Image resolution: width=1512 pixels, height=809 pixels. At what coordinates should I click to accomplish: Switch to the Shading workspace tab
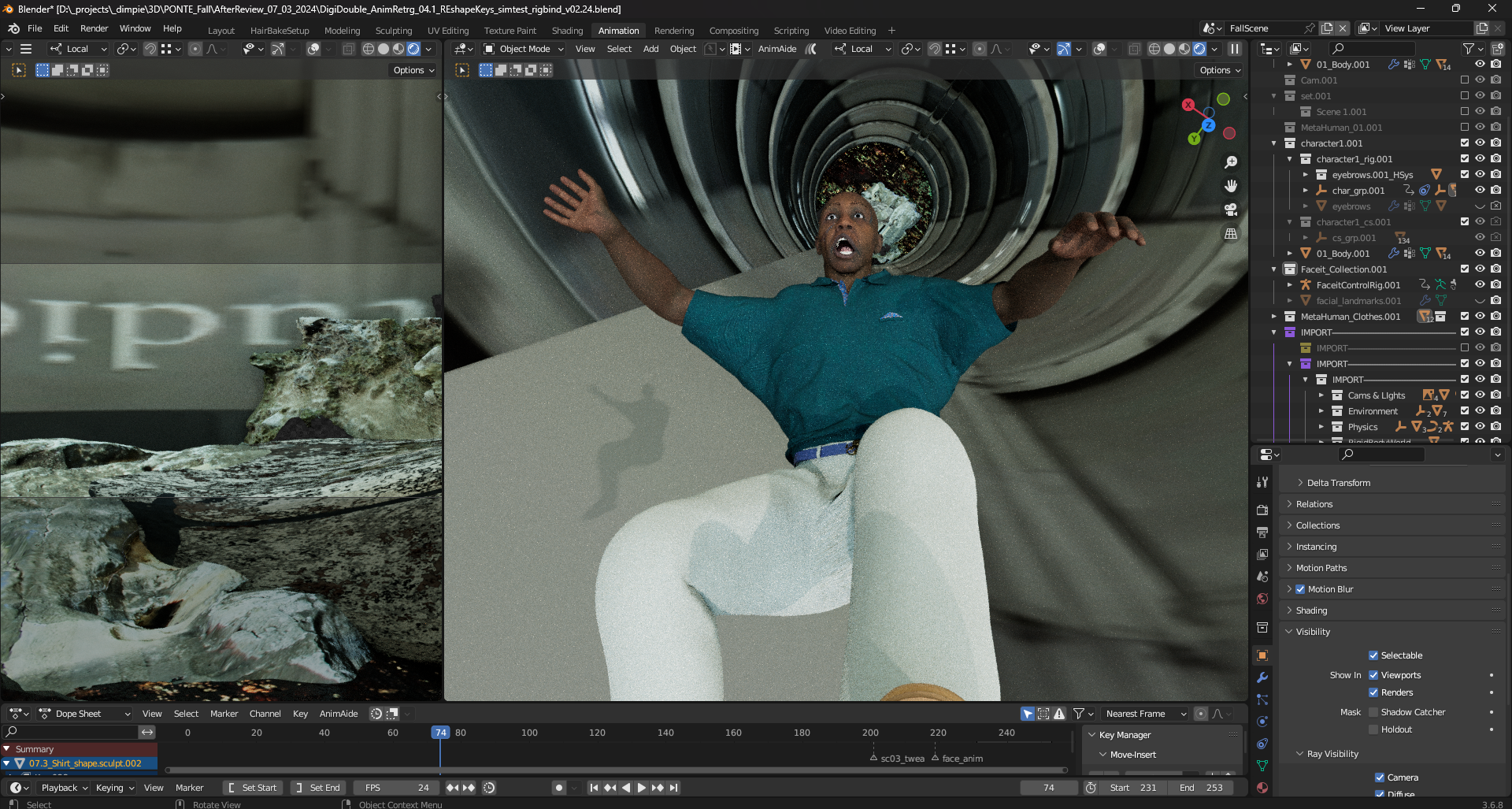tap(567, 31)
